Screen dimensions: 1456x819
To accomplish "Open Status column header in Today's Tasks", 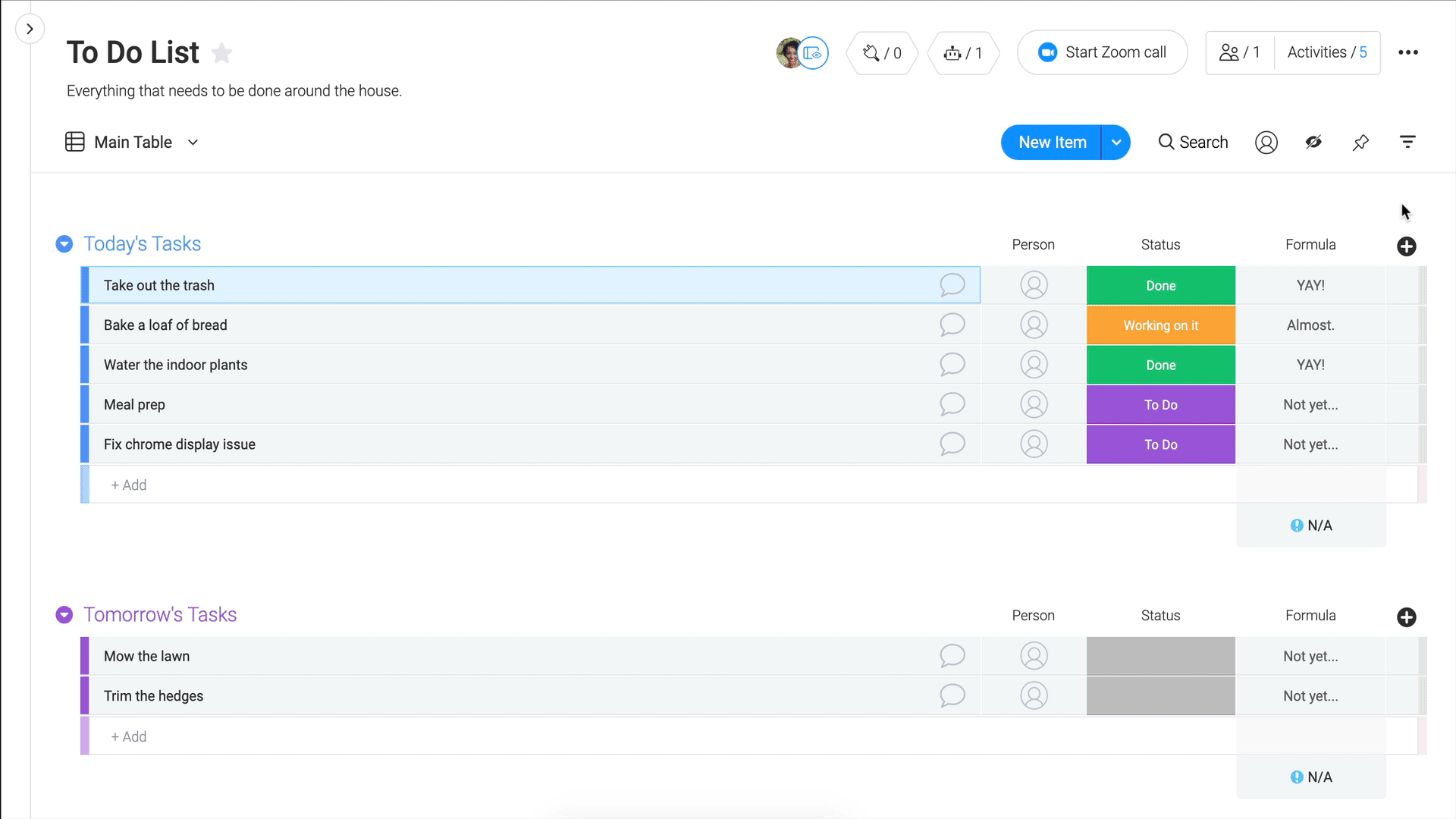I will tap(1160, 245).
